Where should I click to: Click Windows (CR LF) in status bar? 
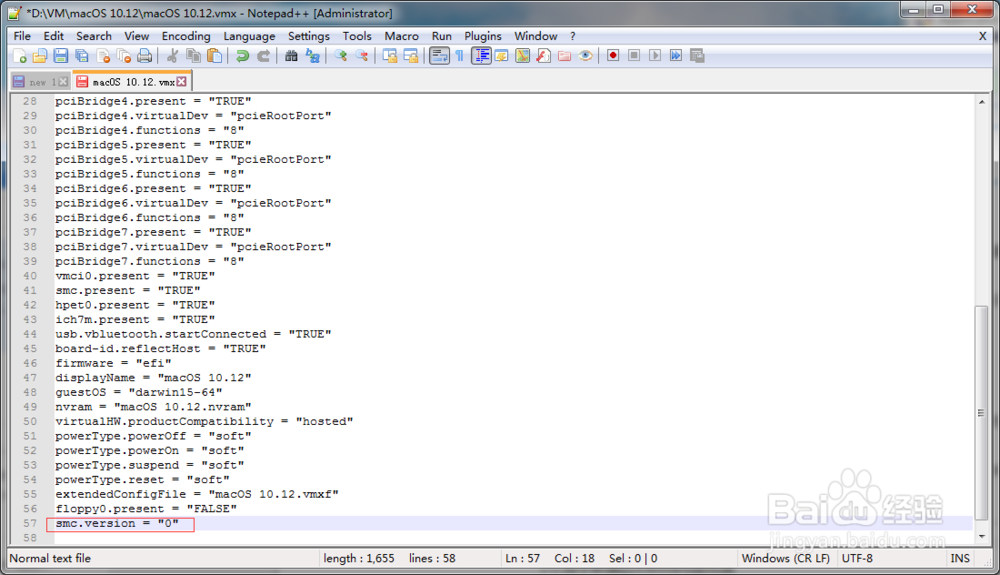coord(786,558)
